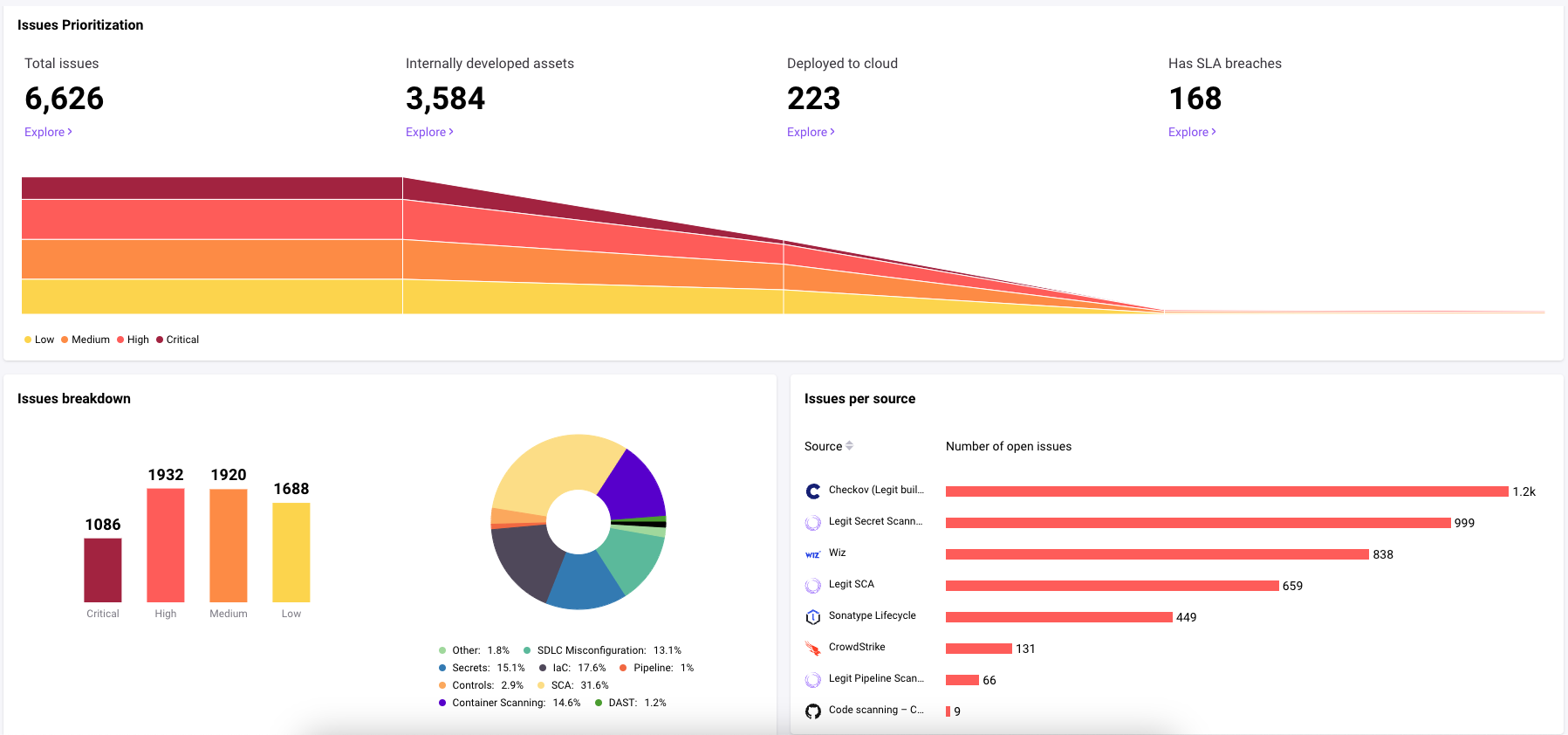Toggle Pipeline legend entry
Image resolution: width=1568 pixels, height=735 pixels.
pos(656,668)
